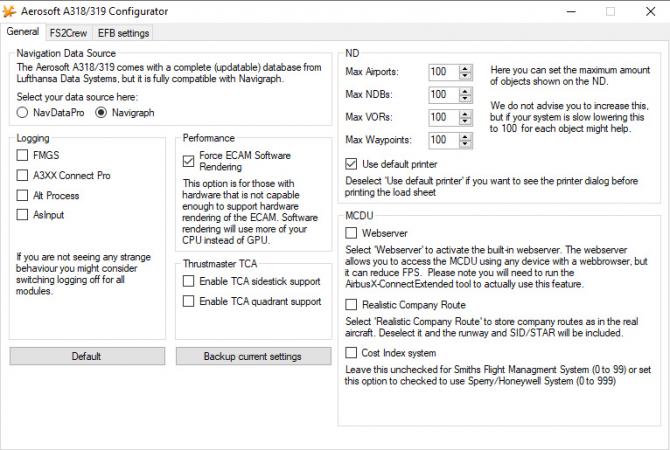Decrease Max NDBs with down arrow
Viewport: 670px width, 450px height.
[x=465, y=98]
